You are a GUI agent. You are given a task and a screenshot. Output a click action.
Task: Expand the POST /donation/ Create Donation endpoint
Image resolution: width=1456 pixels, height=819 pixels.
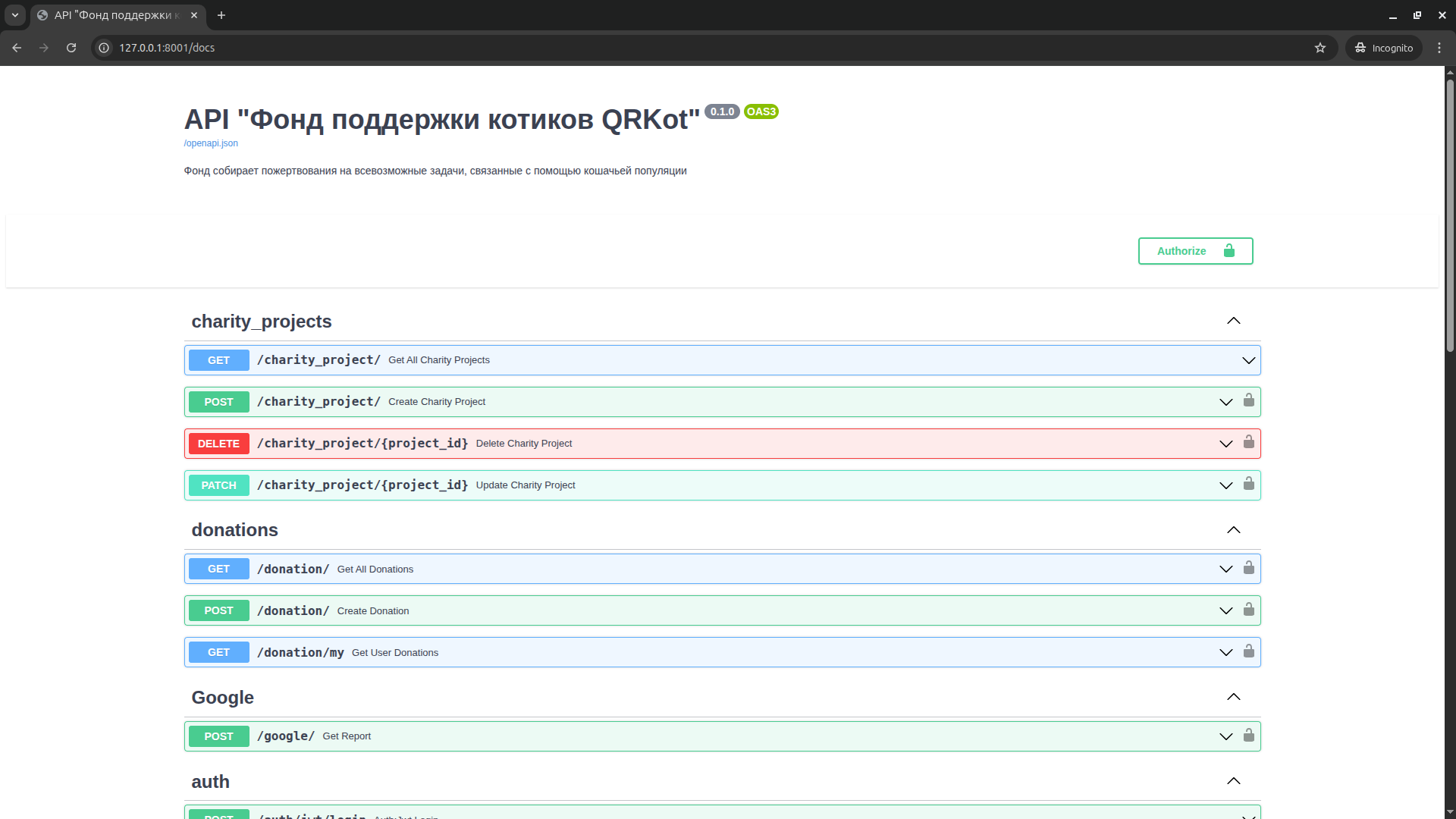click(x=1225, y=610)
